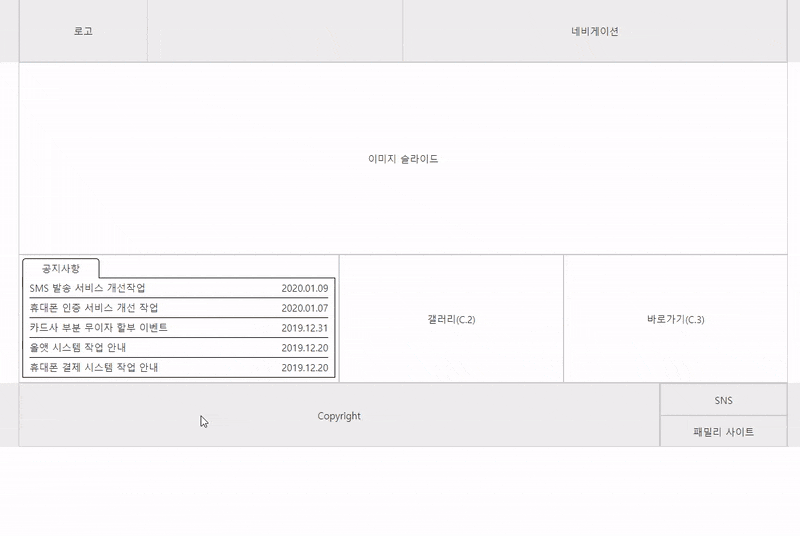
Task: Select the 공지사항 tab
Action: (61, 268)
